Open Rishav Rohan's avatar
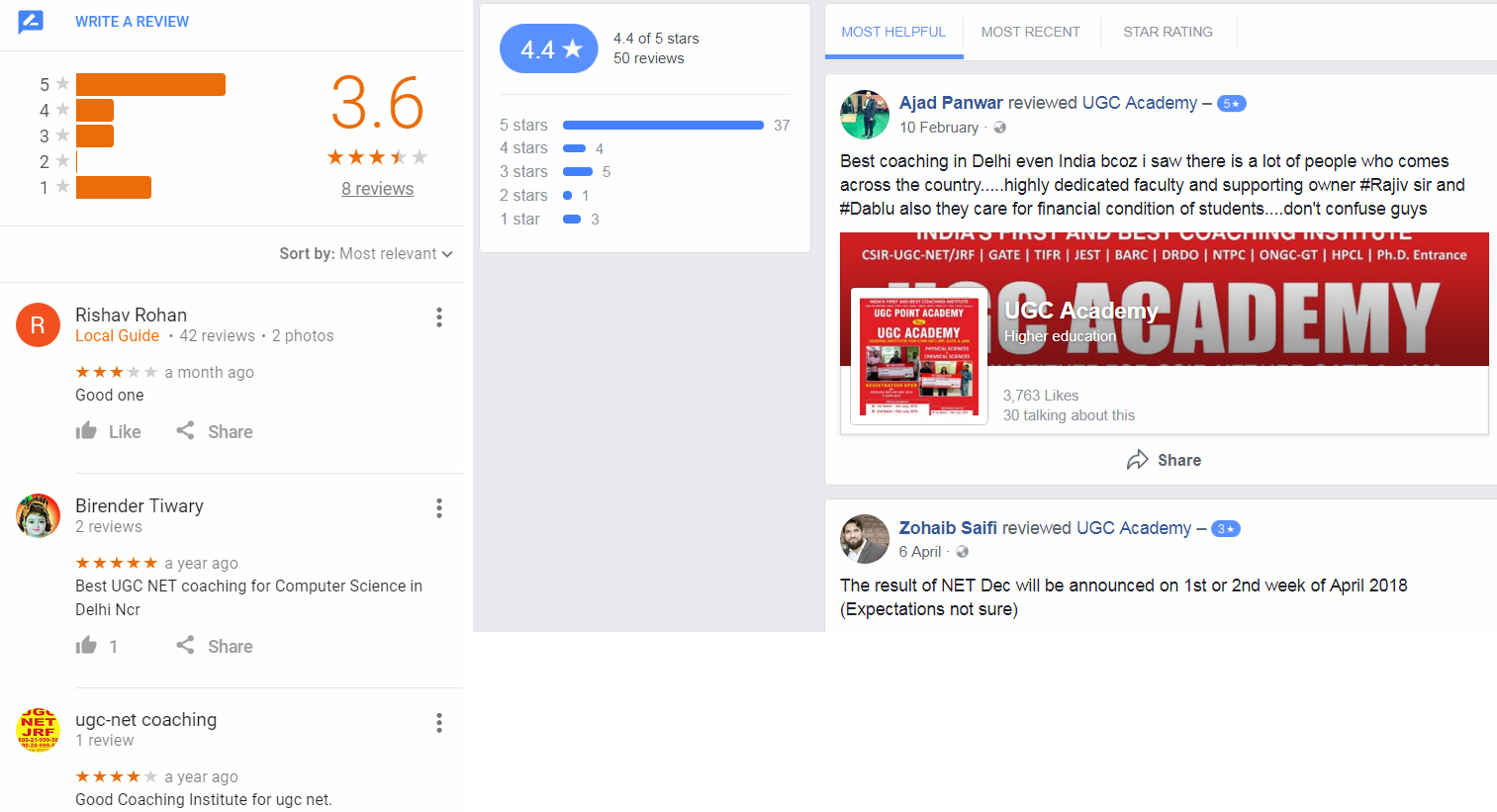 coord(38,325)
